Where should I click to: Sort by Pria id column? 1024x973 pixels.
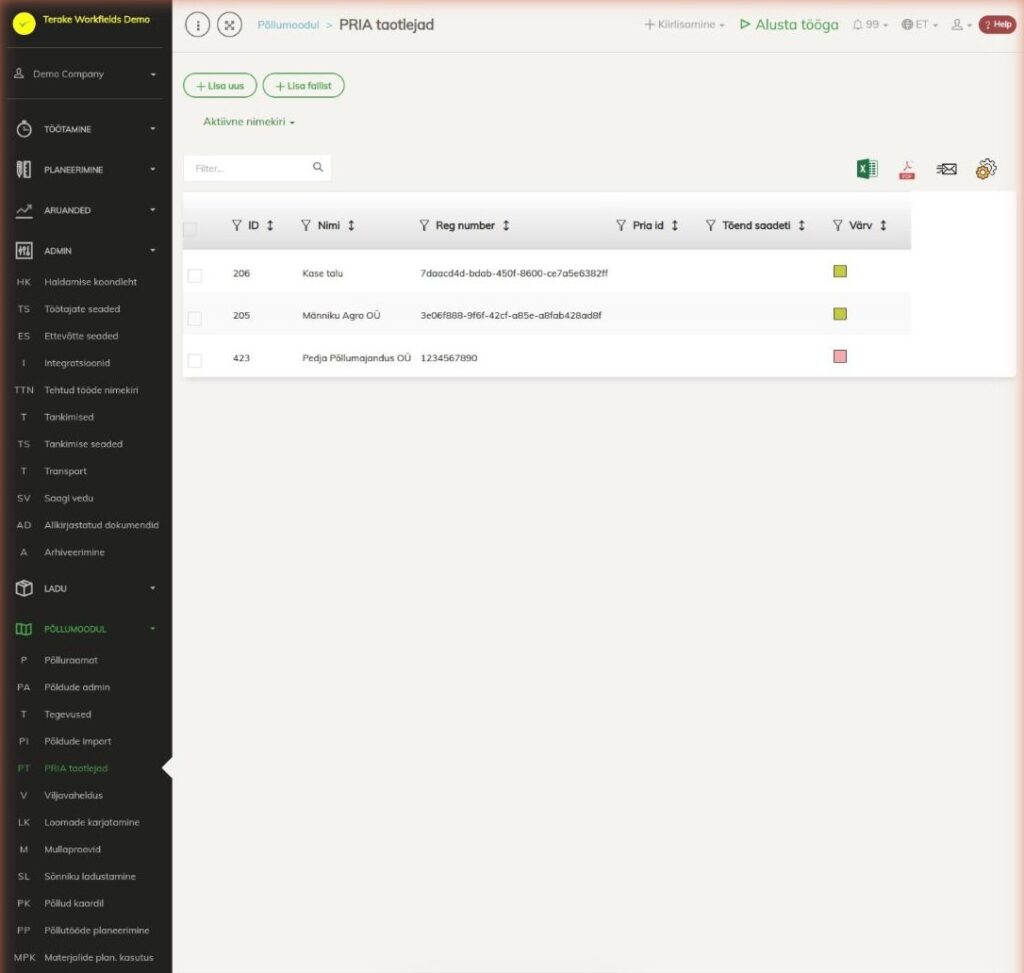click(x=675, y=225)
